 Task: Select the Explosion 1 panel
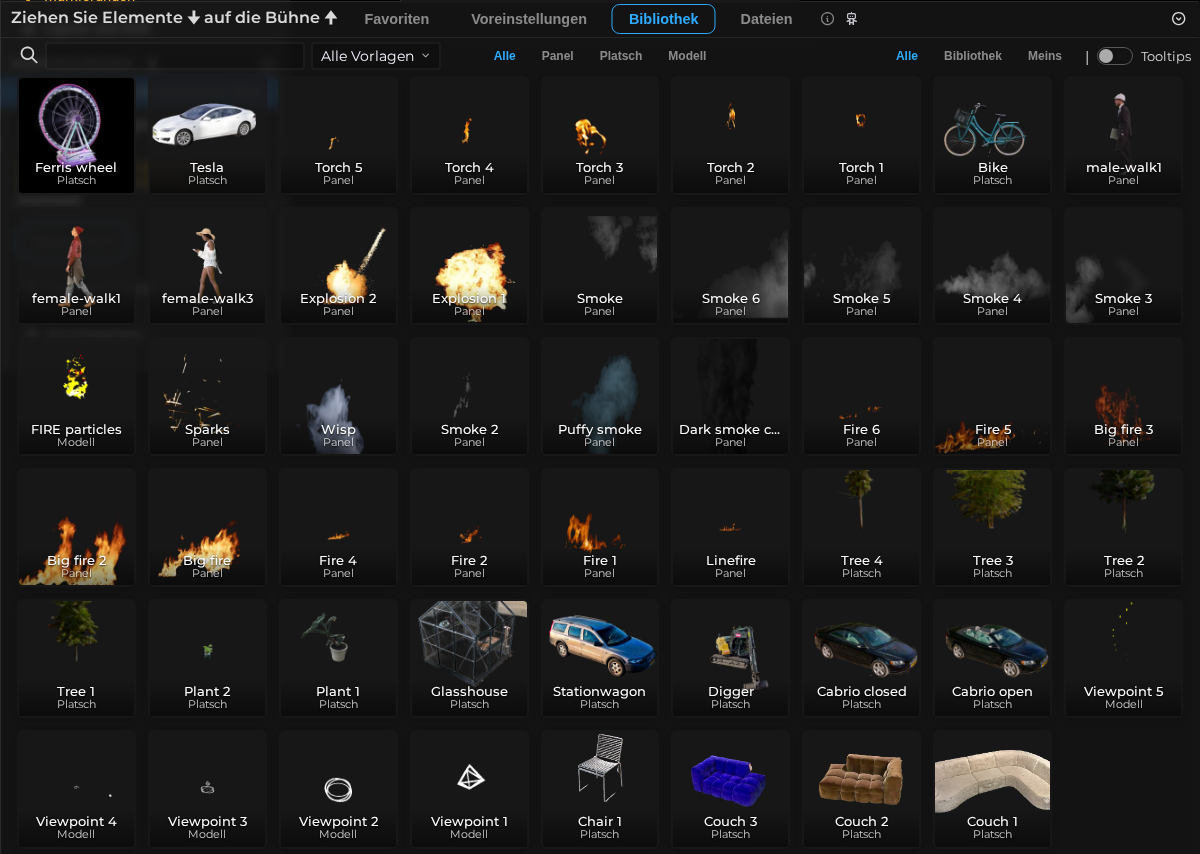pyautogui.click(x=469, y=266)
